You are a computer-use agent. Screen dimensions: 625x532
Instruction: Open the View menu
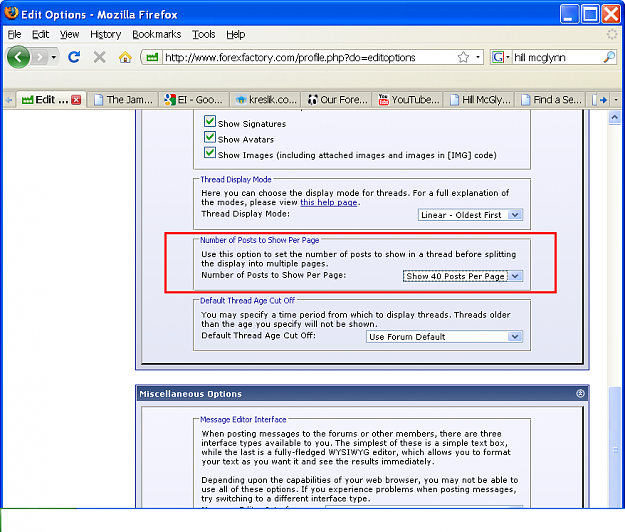[69, 35]
